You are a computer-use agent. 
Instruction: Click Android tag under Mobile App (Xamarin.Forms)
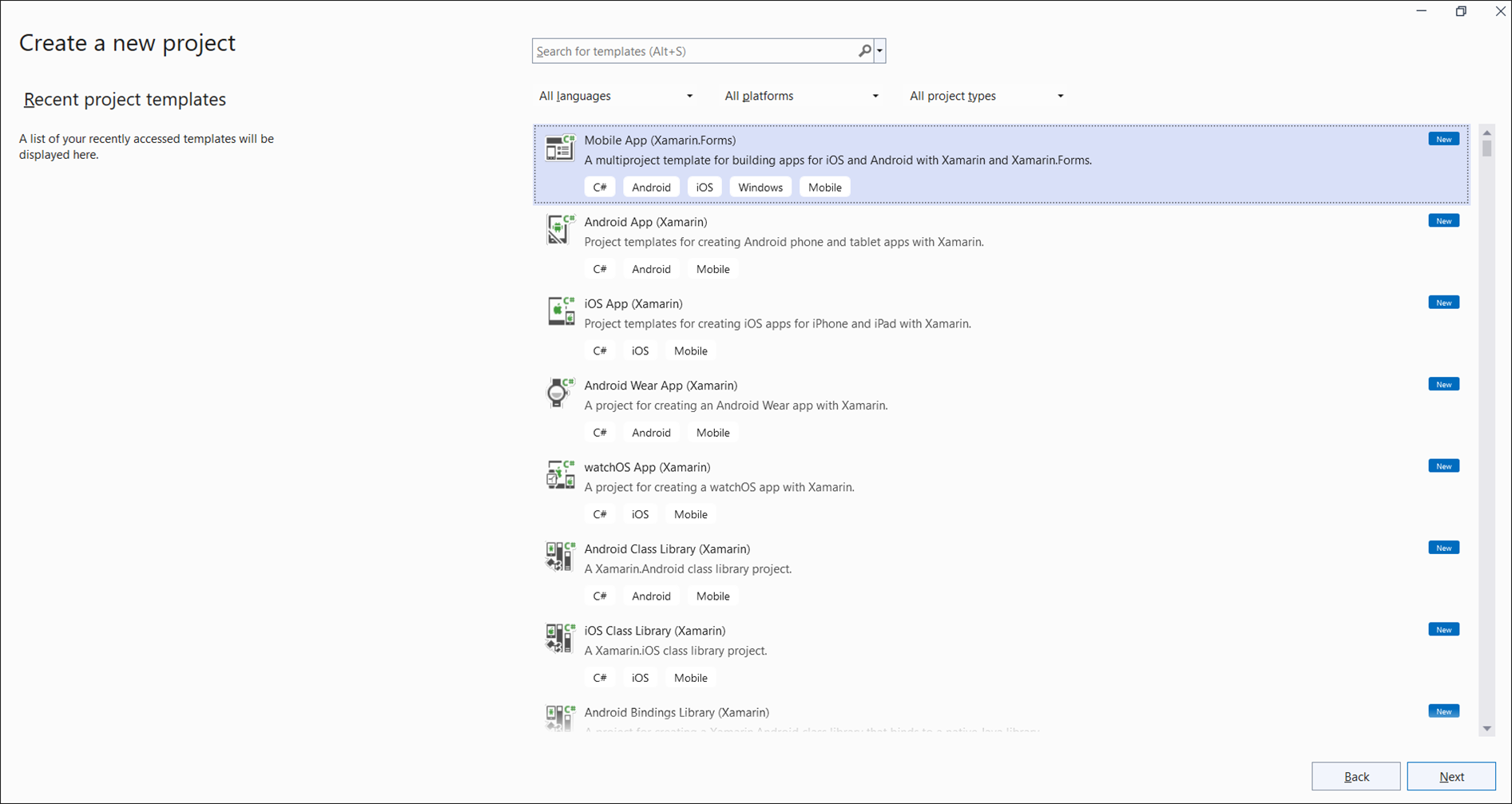click(651, 187)
